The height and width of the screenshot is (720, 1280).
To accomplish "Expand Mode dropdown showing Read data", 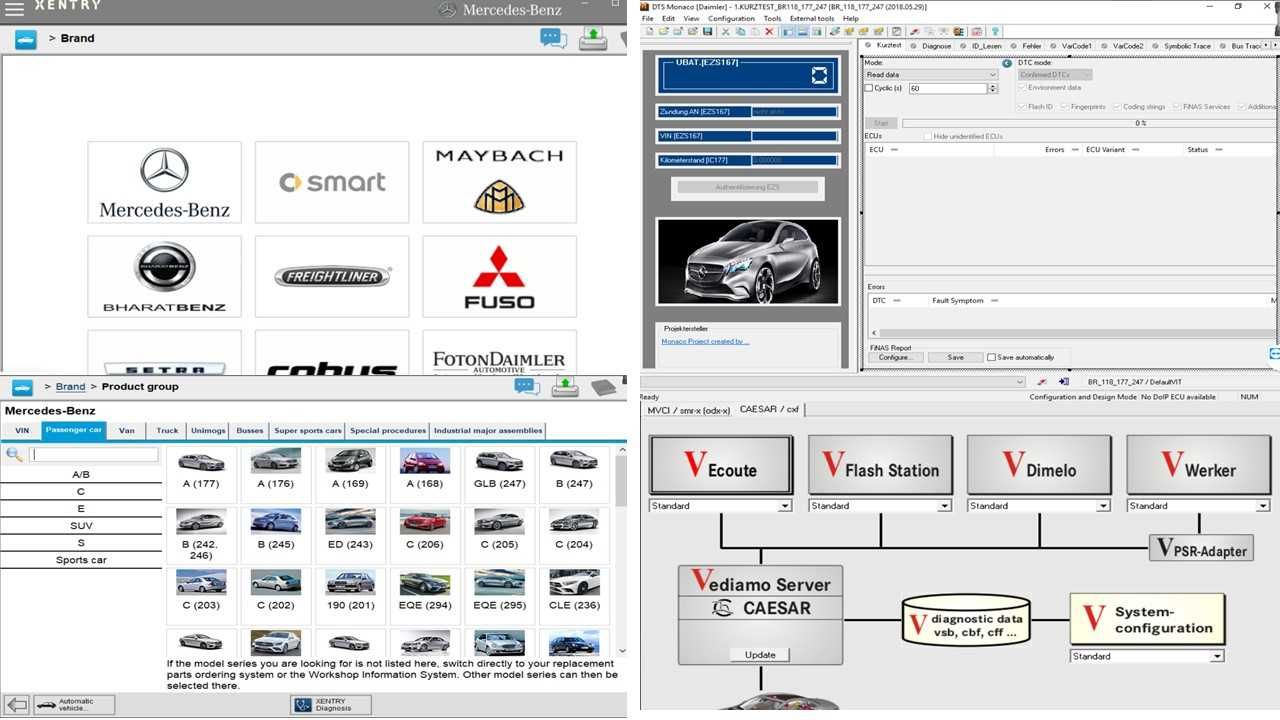I will click(931, 75).
